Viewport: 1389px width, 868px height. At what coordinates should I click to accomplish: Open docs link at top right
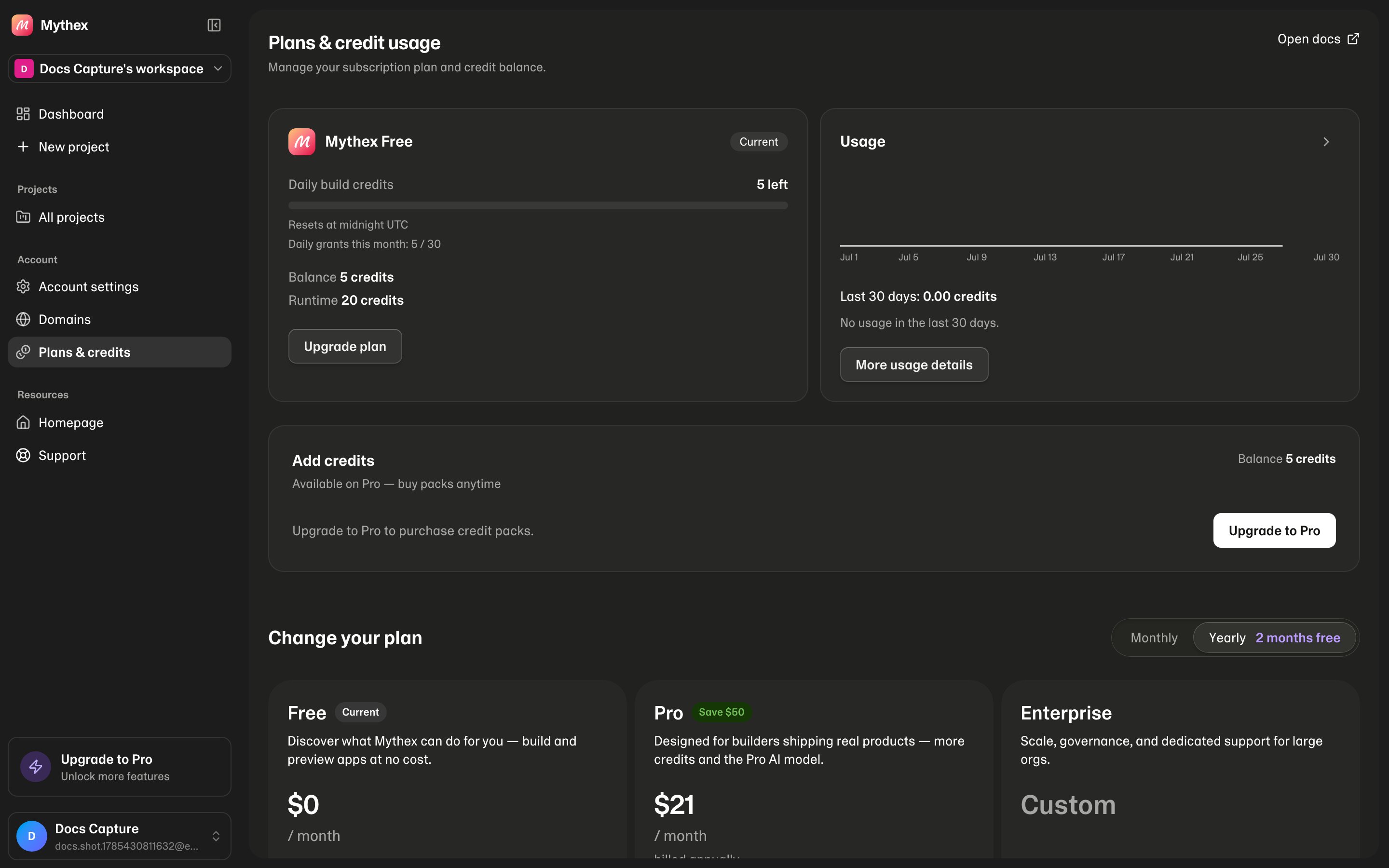pos(1319,39)
